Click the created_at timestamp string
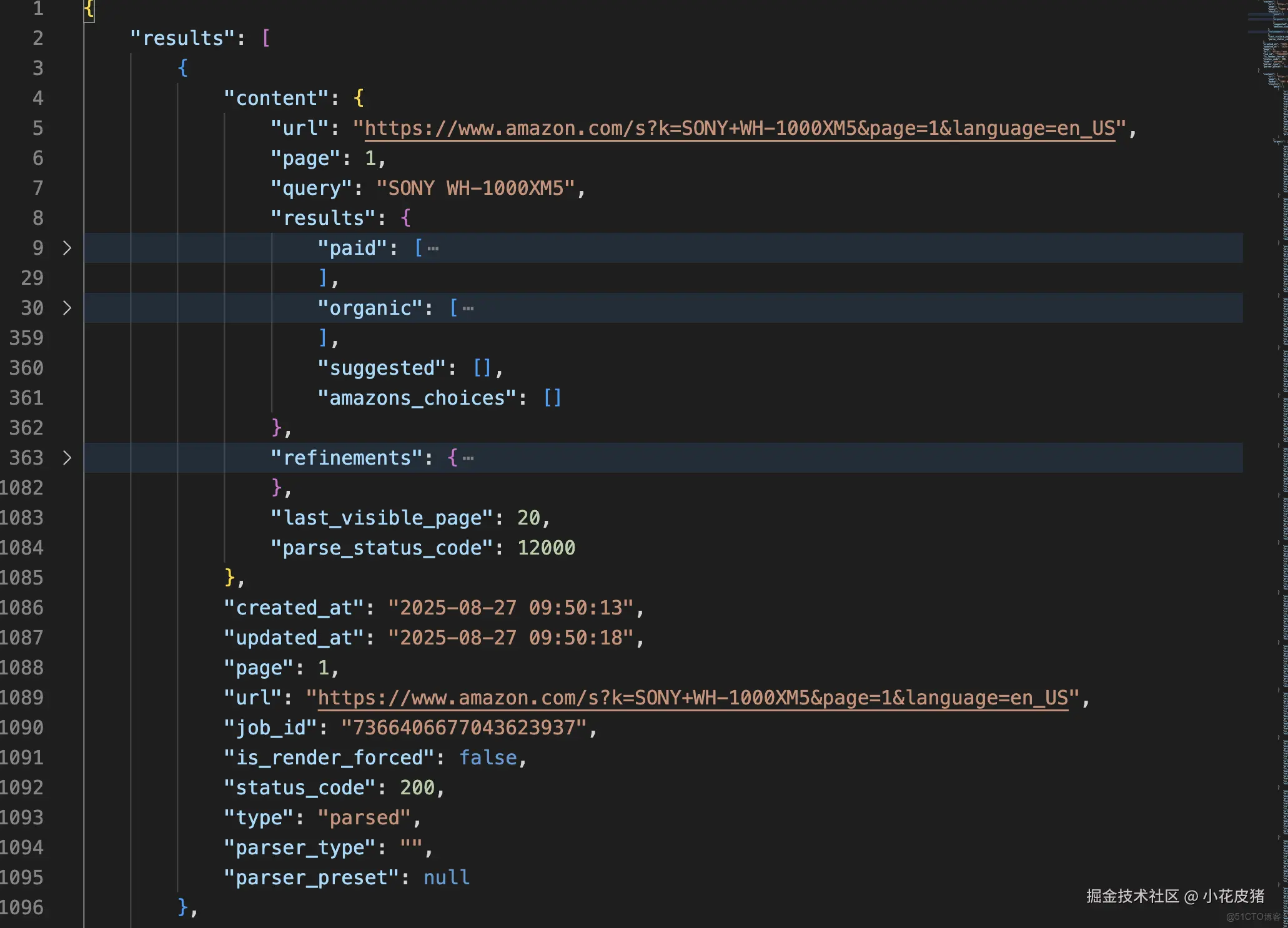This screenshot has height=928, width=1288. tap(510, 608)
